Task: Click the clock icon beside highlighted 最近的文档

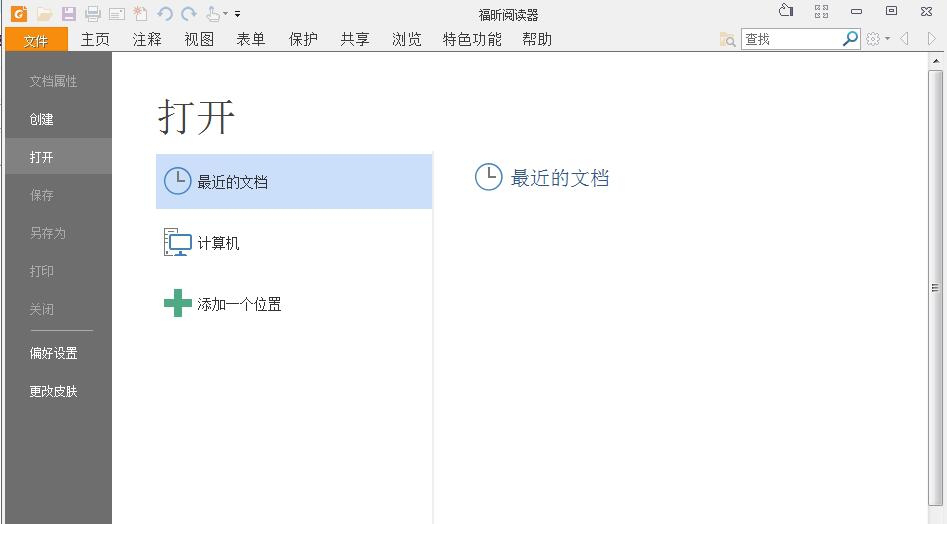Action: click(x=178, y=181)
